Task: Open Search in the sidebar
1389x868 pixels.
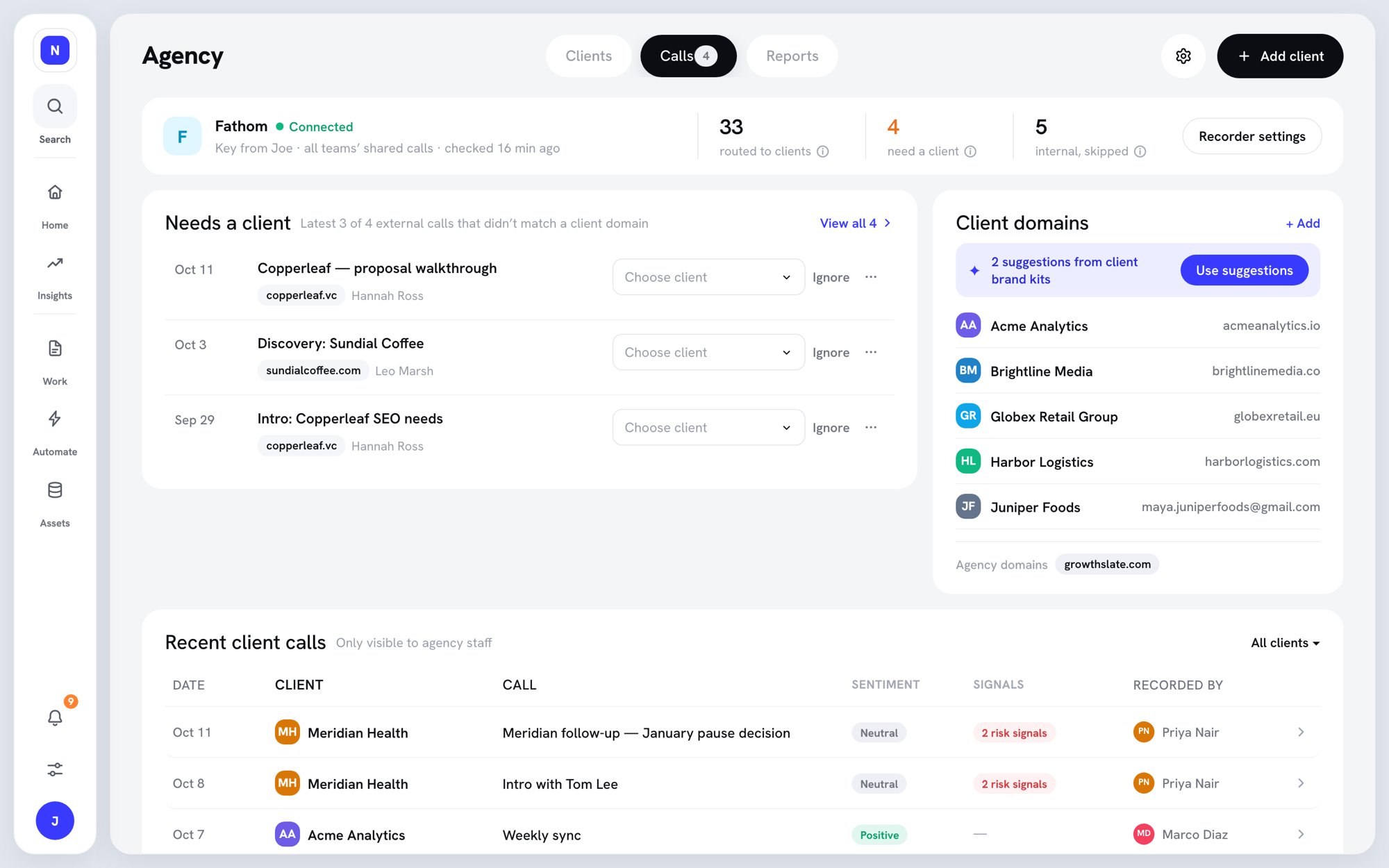Action: [55, 115]
